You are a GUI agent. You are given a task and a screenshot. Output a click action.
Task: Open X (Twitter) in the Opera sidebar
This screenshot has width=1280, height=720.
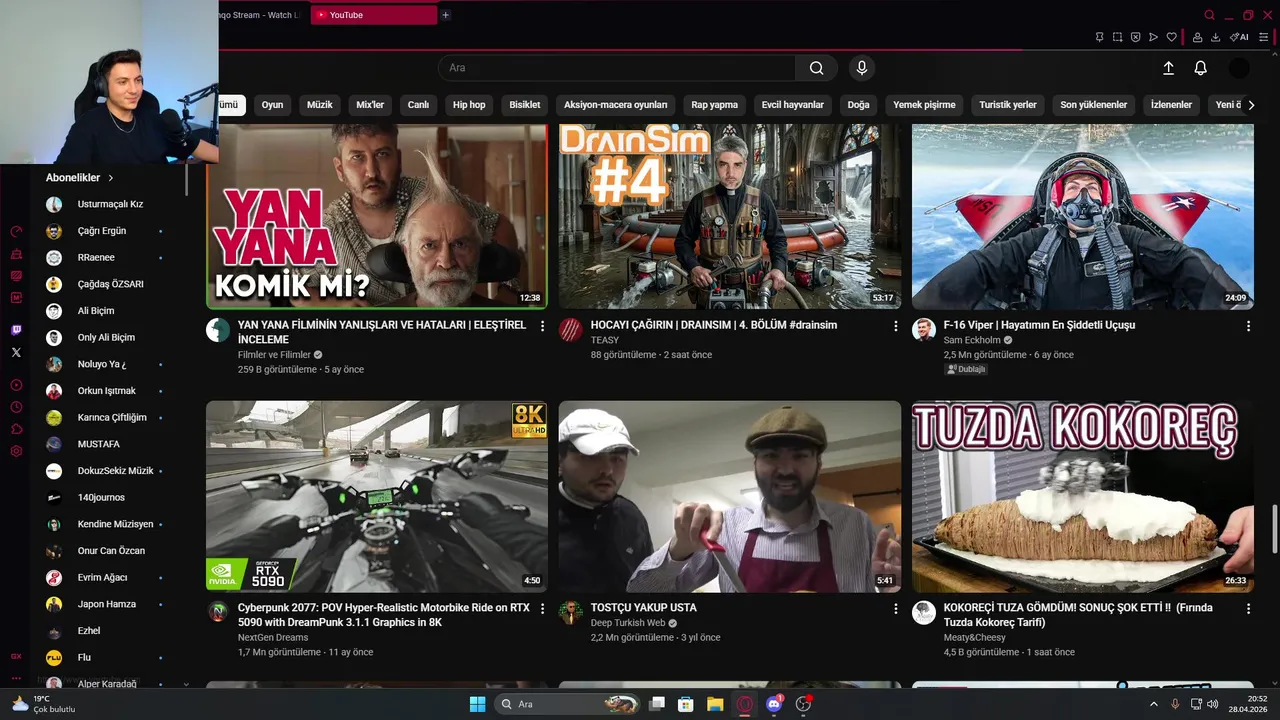click(16, 352)
